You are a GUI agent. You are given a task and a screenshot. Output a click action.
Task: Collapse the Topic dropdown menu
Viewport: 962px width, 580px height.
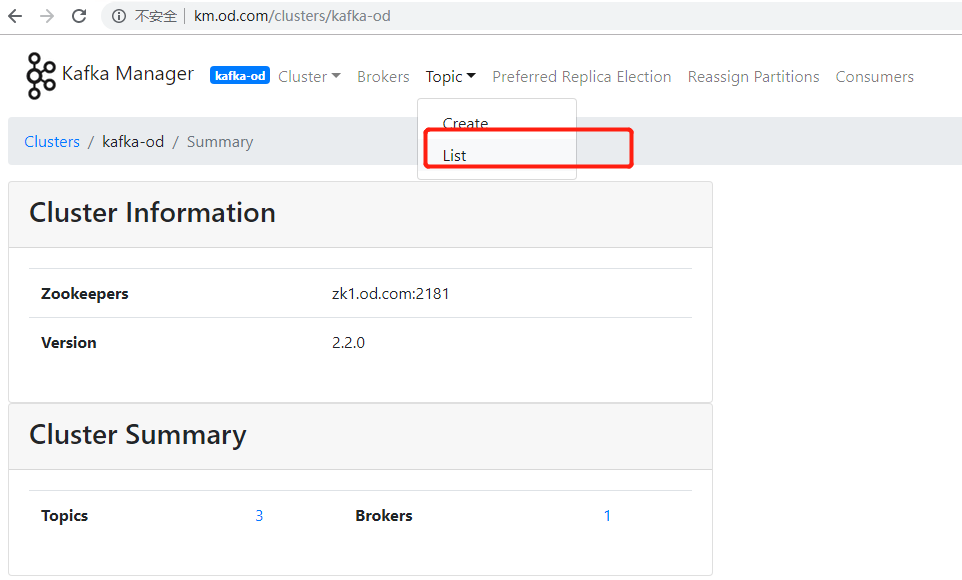pos(450,77)
